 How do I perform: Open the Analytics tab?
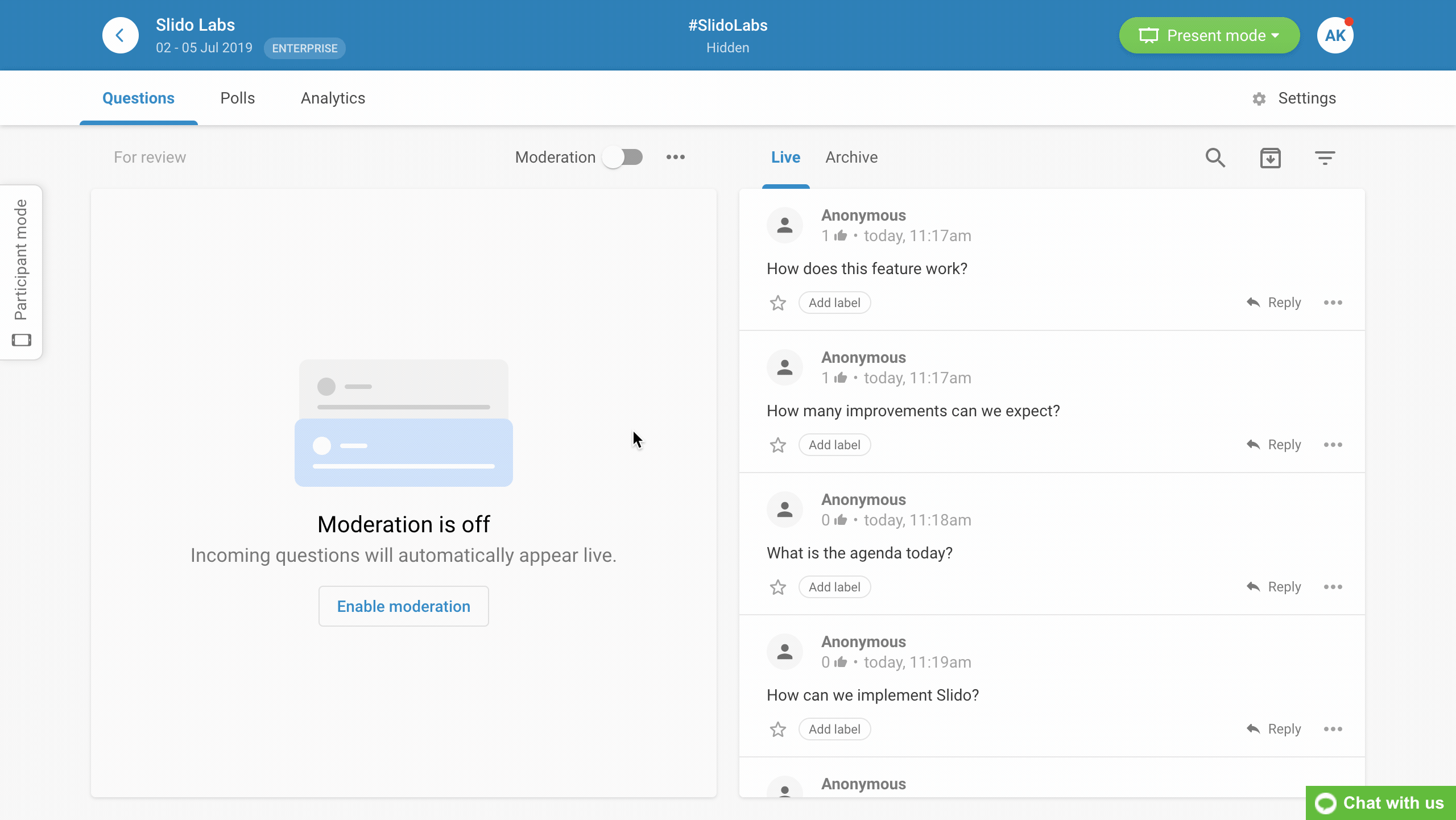(333, 98)
